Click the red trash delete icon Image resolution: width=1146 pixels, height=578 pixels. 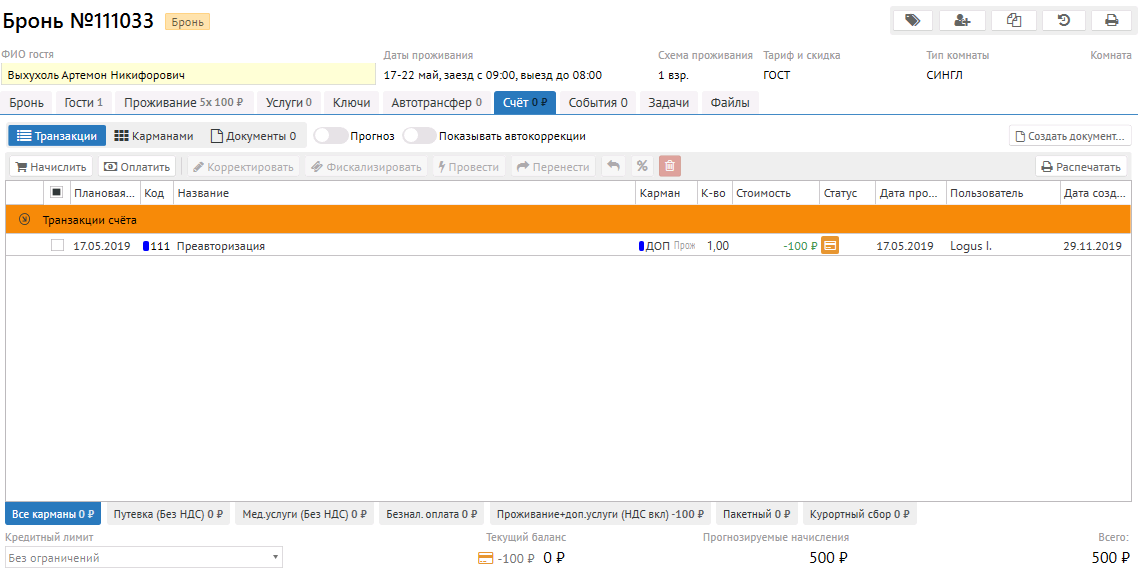click(670, 167)
